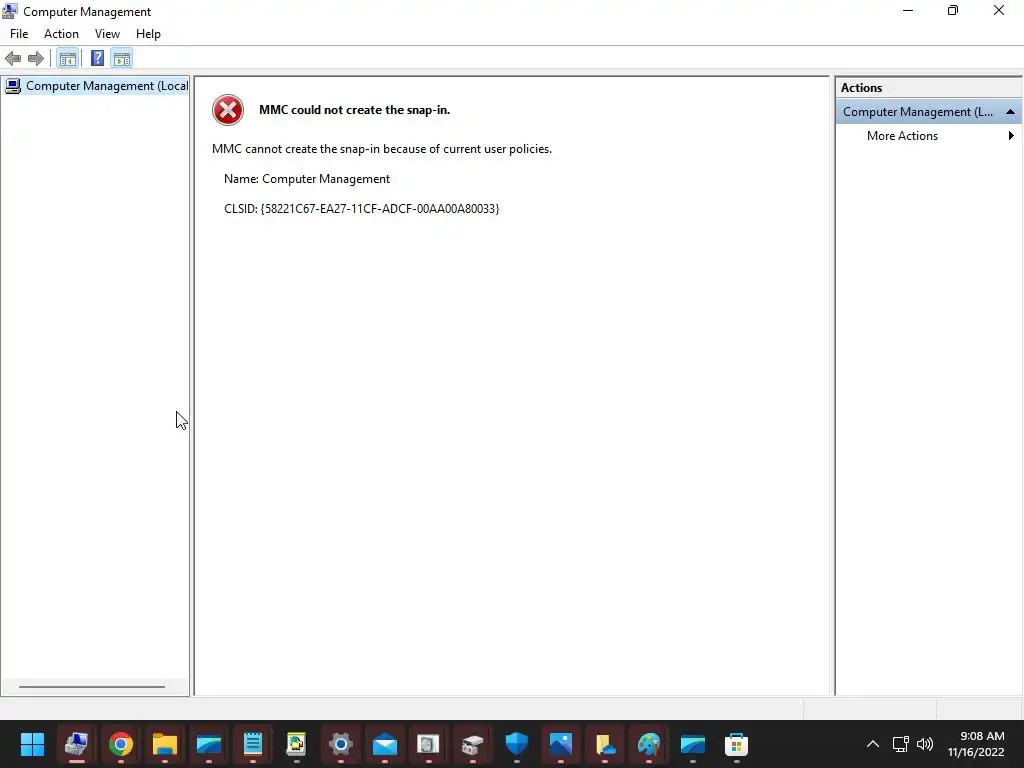Viewport: 1024px width, 768px height.
Task: Click the Computer Management taskbar icon
Action: point(76,744)
